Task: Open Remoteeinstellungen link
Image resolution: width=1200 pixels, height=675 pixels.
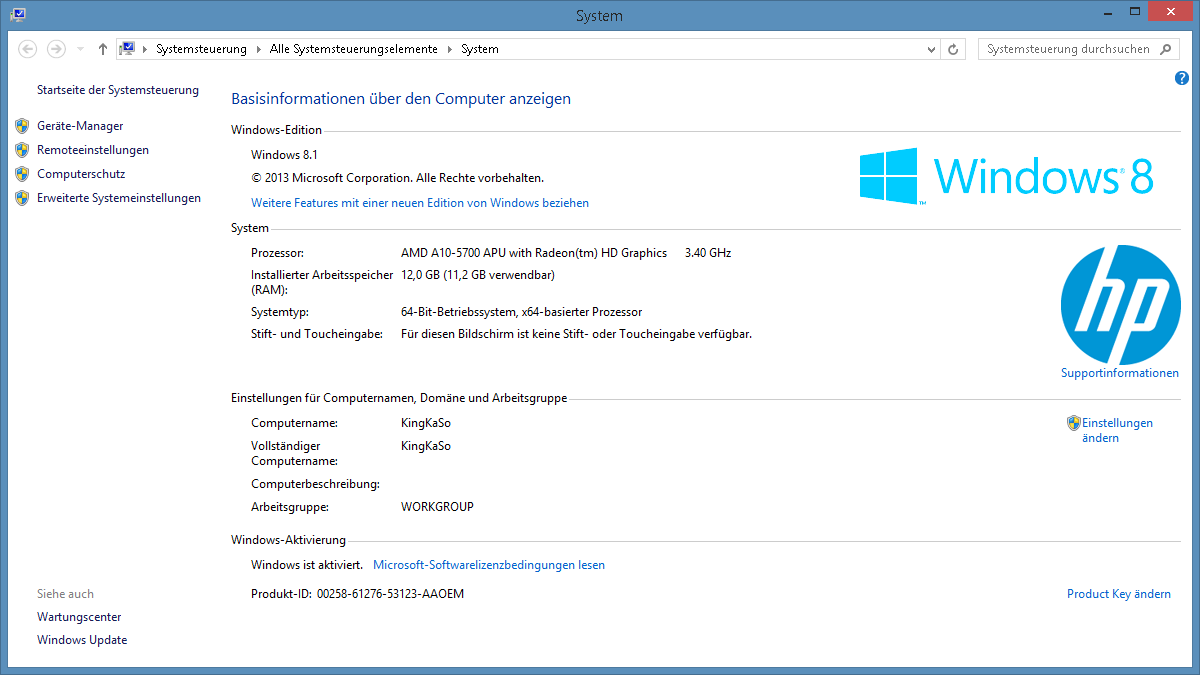Action: coord(92,150)
